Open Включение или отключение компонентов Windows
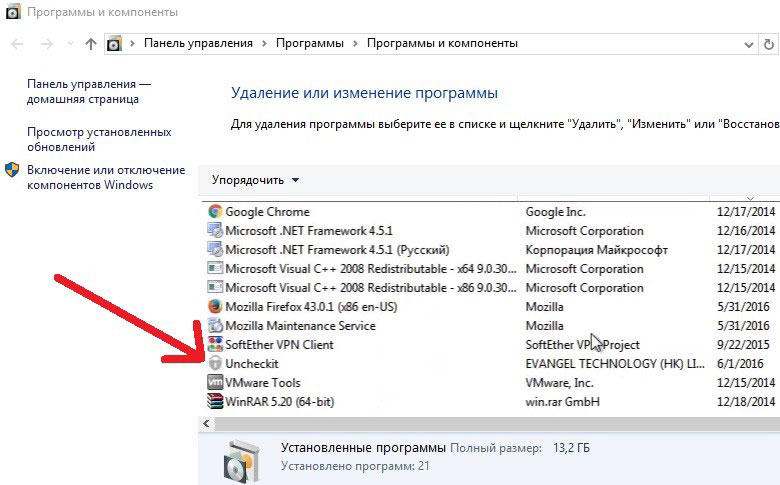The height and width of the screenshot is (485, 780). (105, 178)
